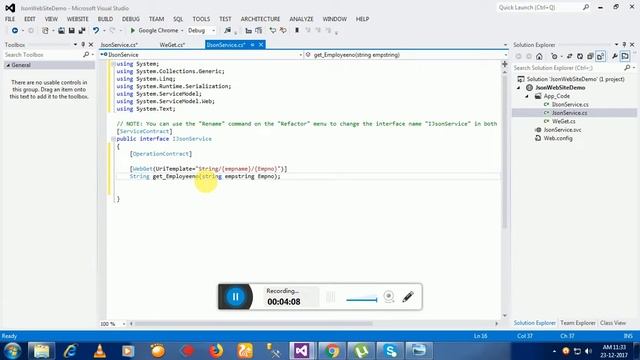Click the Toolbox search magnifier icon
Viewport: 640px width, 360px height.
coord(86,54)
